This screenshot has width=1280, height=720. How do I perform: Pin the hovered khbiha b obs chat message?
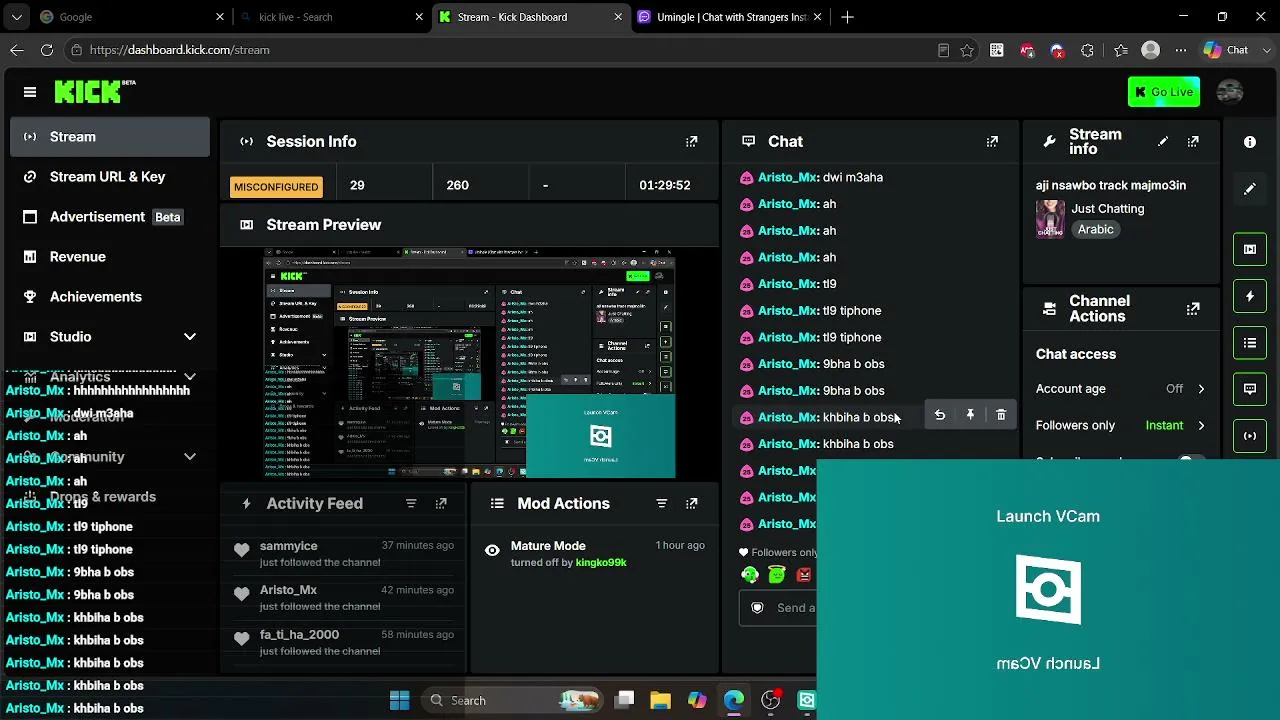point(970,415)
